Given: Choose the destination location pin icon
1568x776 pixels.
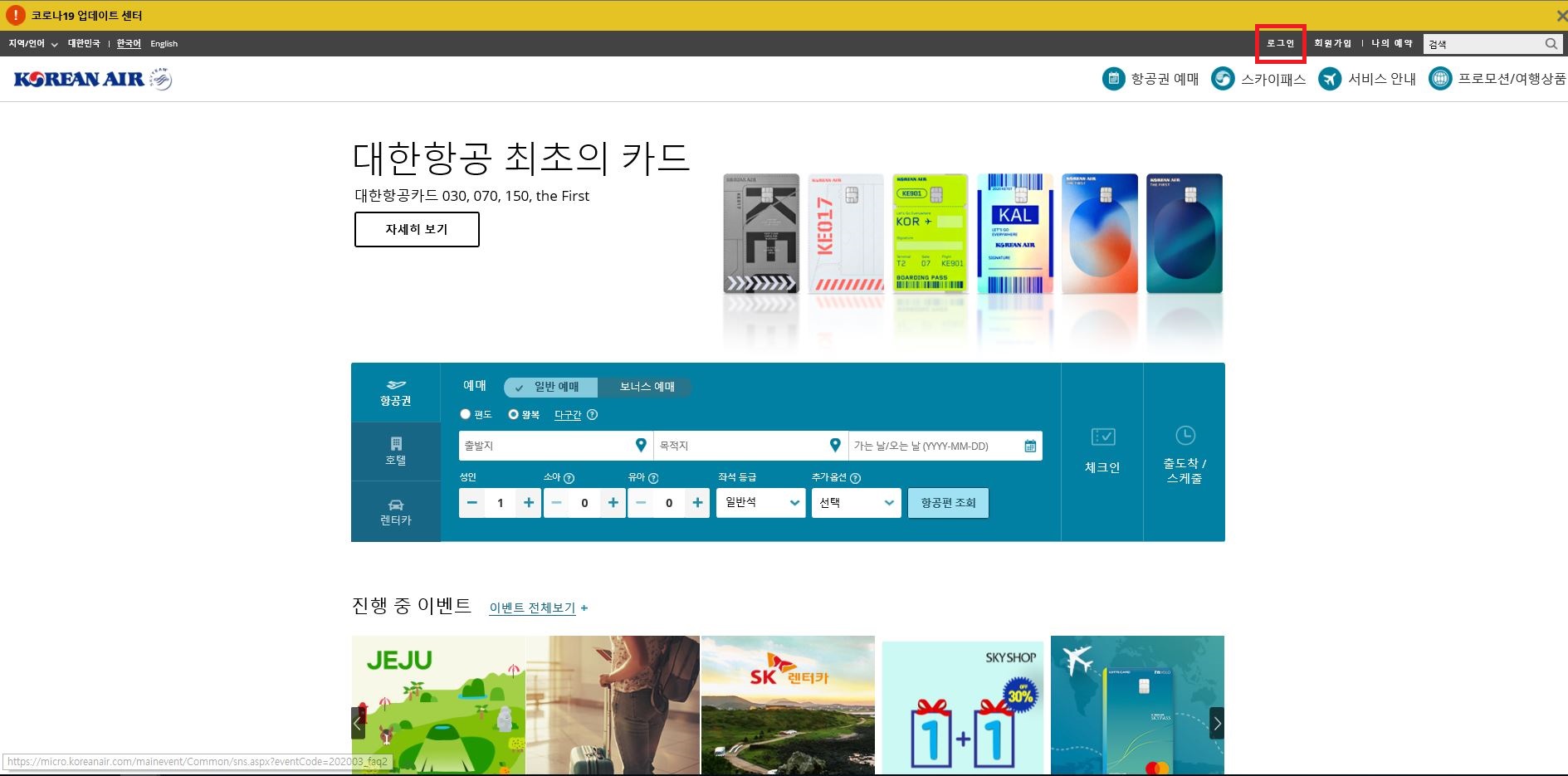Looking at the screenshot, I should (836, 446).
